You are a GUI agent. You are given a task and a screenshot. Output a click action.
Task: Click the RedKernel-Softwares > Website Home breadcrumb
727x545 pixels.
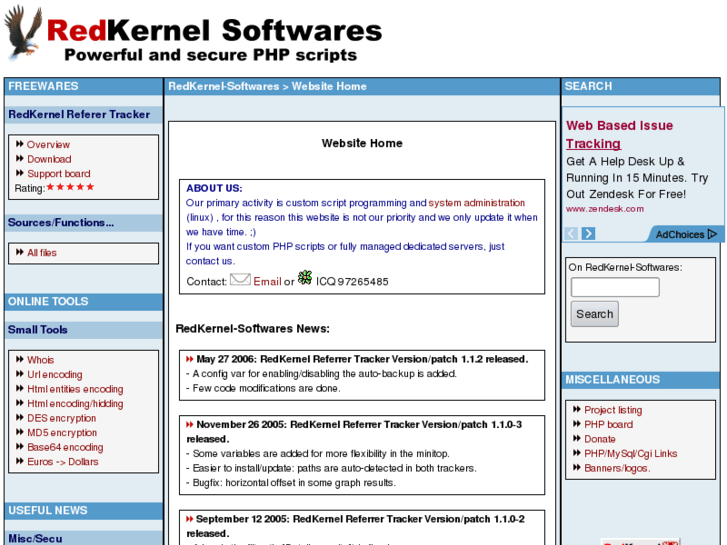coord(267,86)
